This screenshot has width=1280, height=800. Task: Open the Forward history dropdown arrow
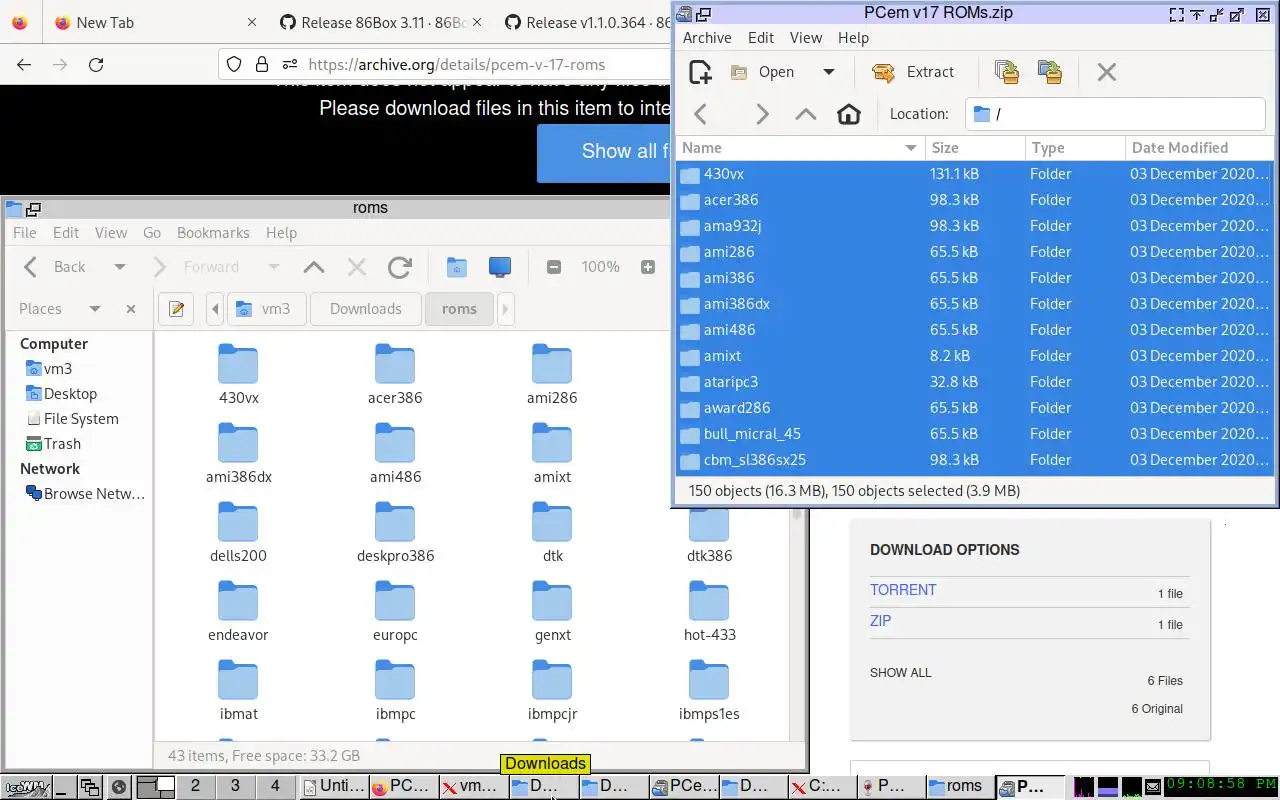(x=274, y=267)
